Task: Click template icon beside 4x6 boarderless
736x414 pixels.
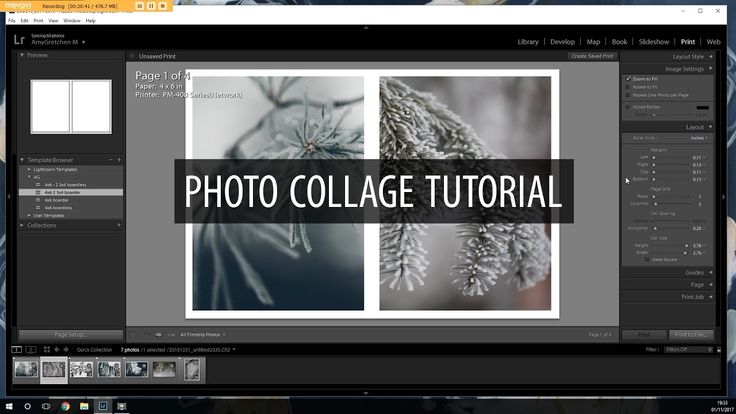Action: click(x=38, y=207)
